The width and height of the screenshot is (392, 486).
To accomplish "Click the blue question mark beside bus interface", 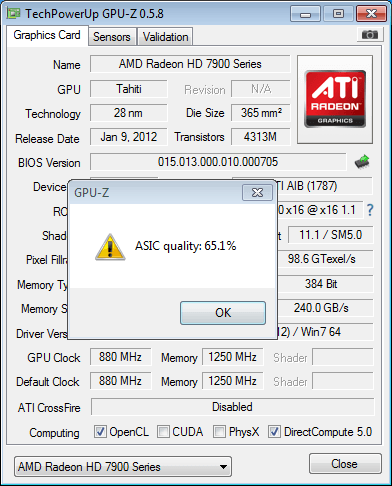I will tap(370, 210).
